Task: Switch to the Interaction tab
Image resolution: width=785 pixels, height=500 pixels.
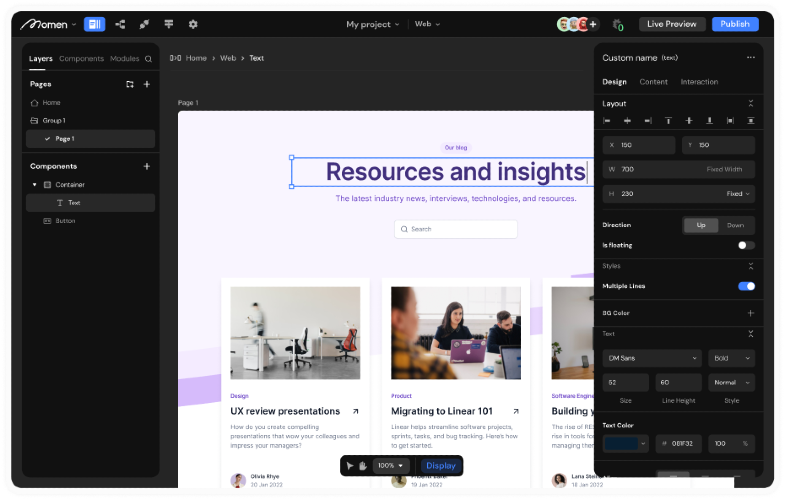Action: click(699, 82)
